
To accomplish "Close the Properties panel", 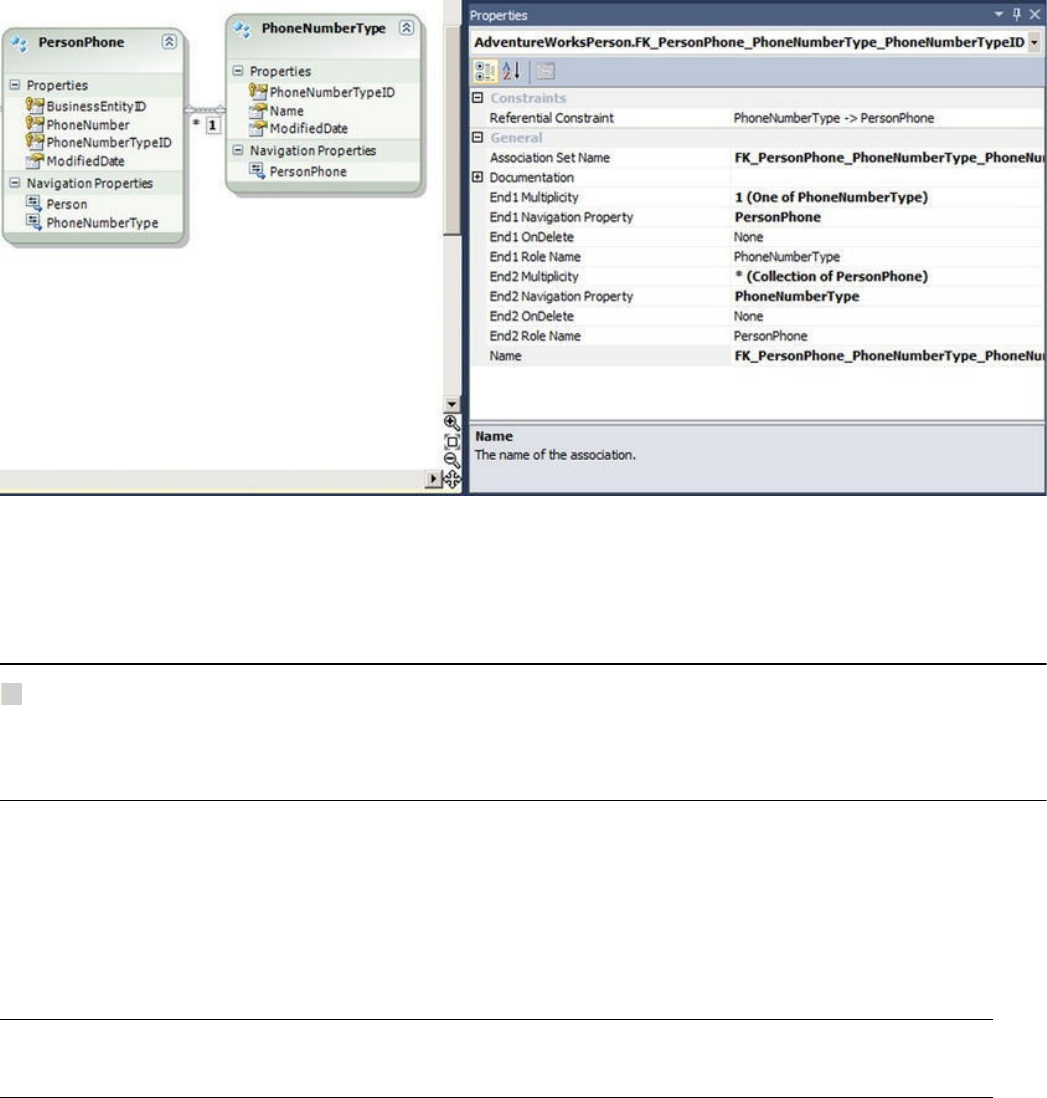I will (x=1034, y=14).
